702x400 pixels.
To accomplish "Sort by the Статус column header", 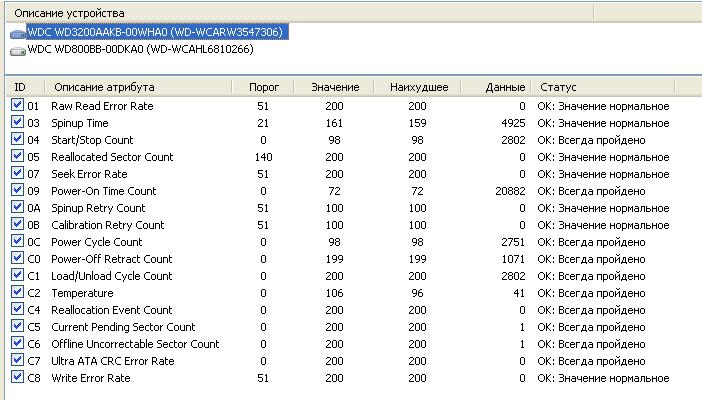I will coord(603,87).
